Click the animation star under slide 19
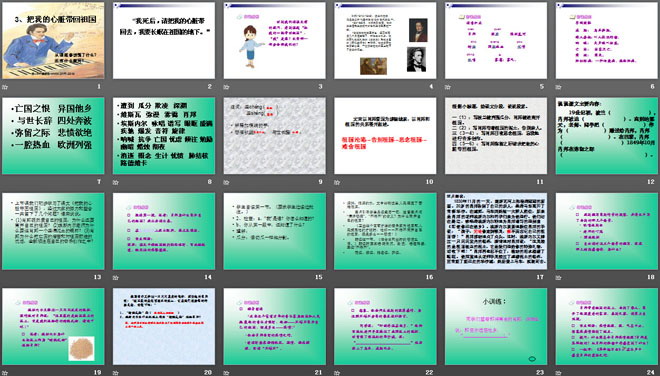Screen dimensions: 660x376 (x=5, y=372)
